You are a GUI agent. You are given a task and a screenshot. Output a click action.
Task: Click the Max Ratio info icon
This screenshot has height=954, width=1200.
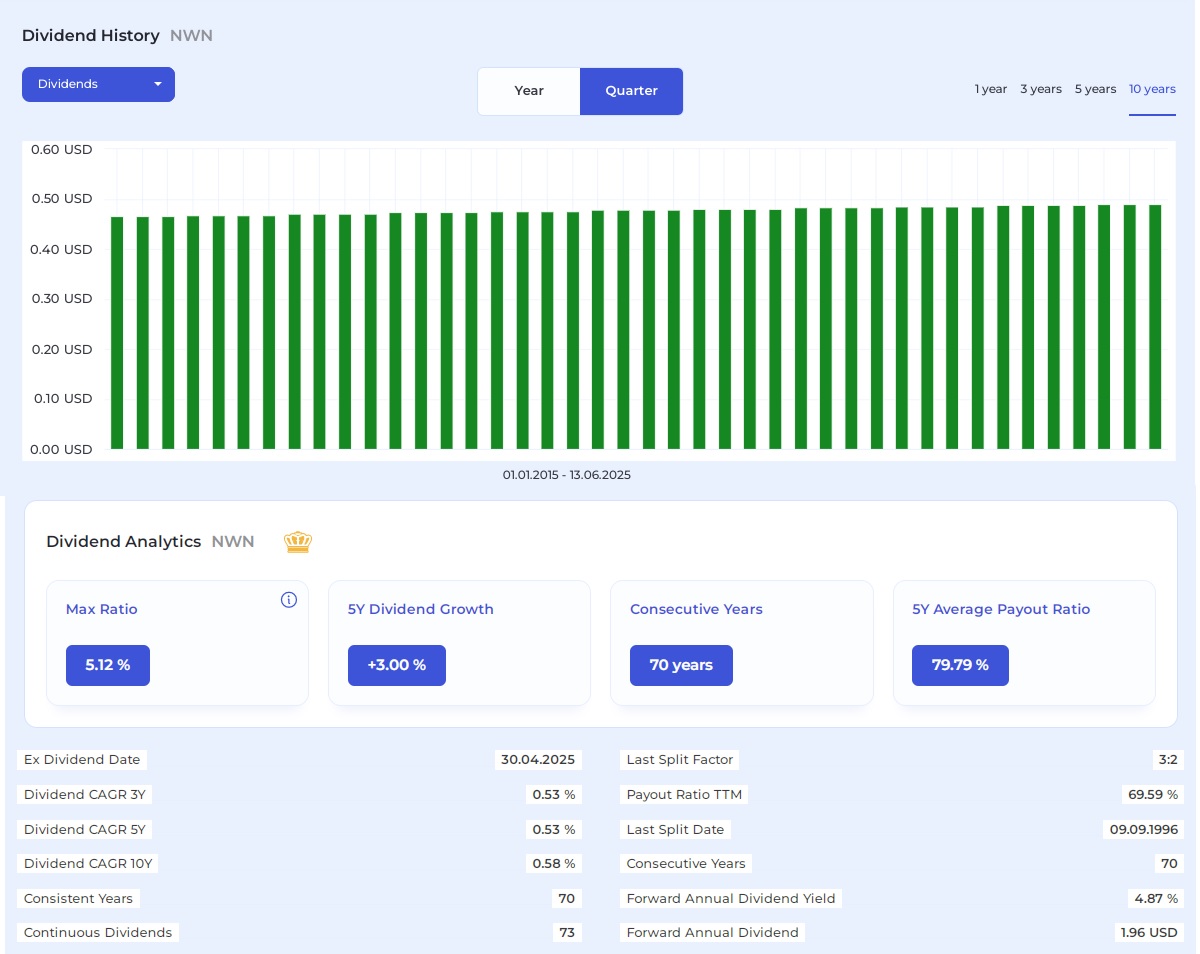pos(289,600)
